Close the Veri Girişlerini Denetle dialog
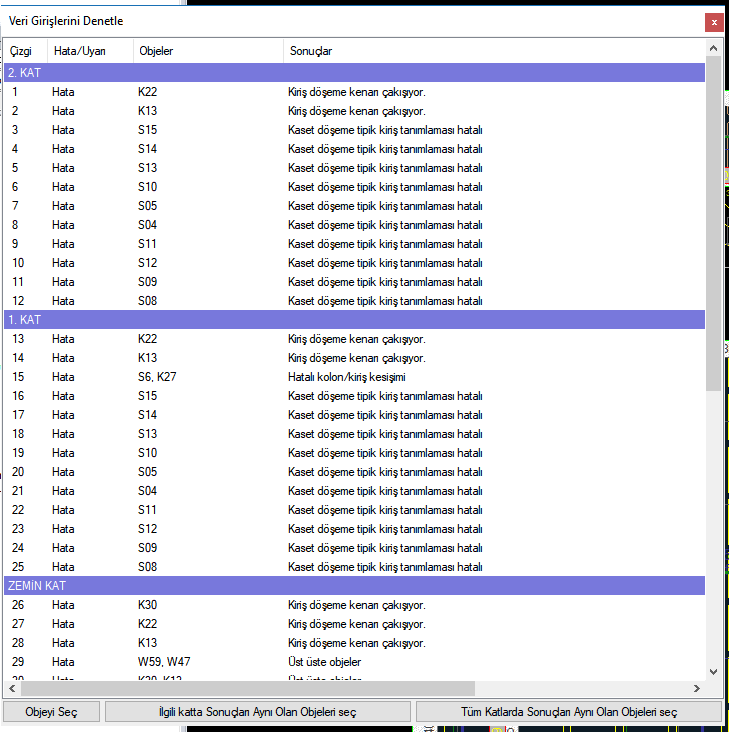 [714, 22]
